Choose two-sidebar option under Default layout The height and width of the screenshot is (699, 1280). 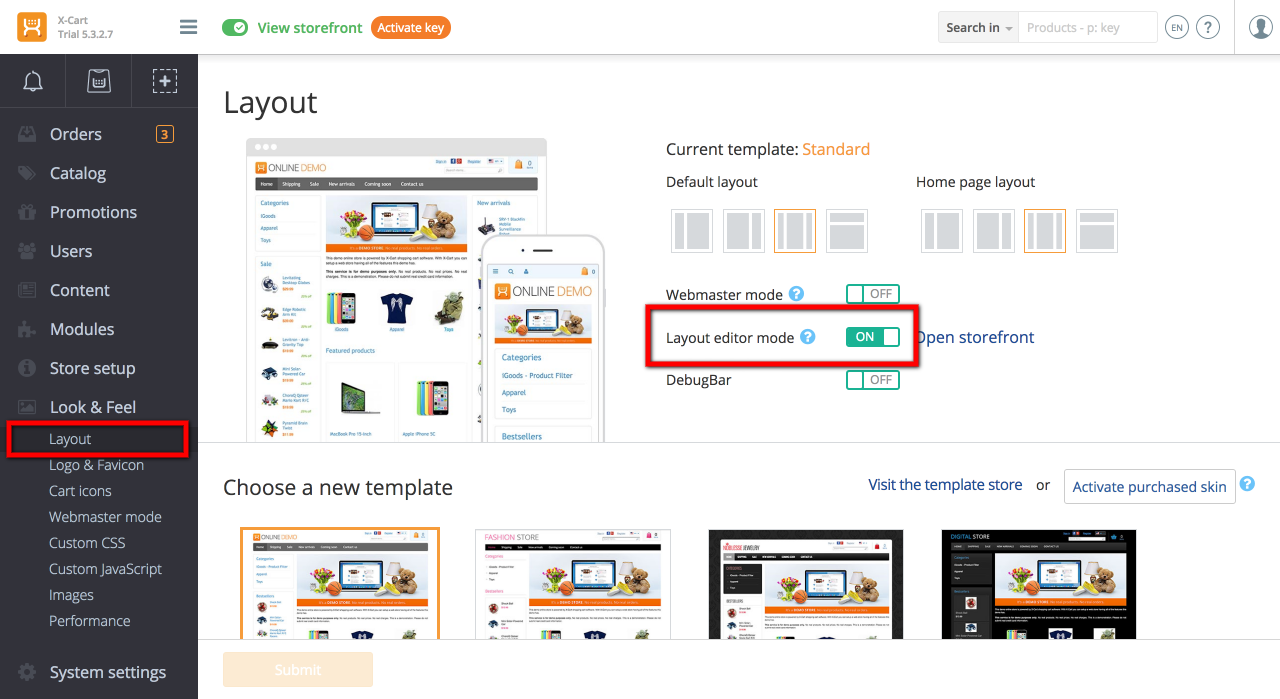point(795,231)
